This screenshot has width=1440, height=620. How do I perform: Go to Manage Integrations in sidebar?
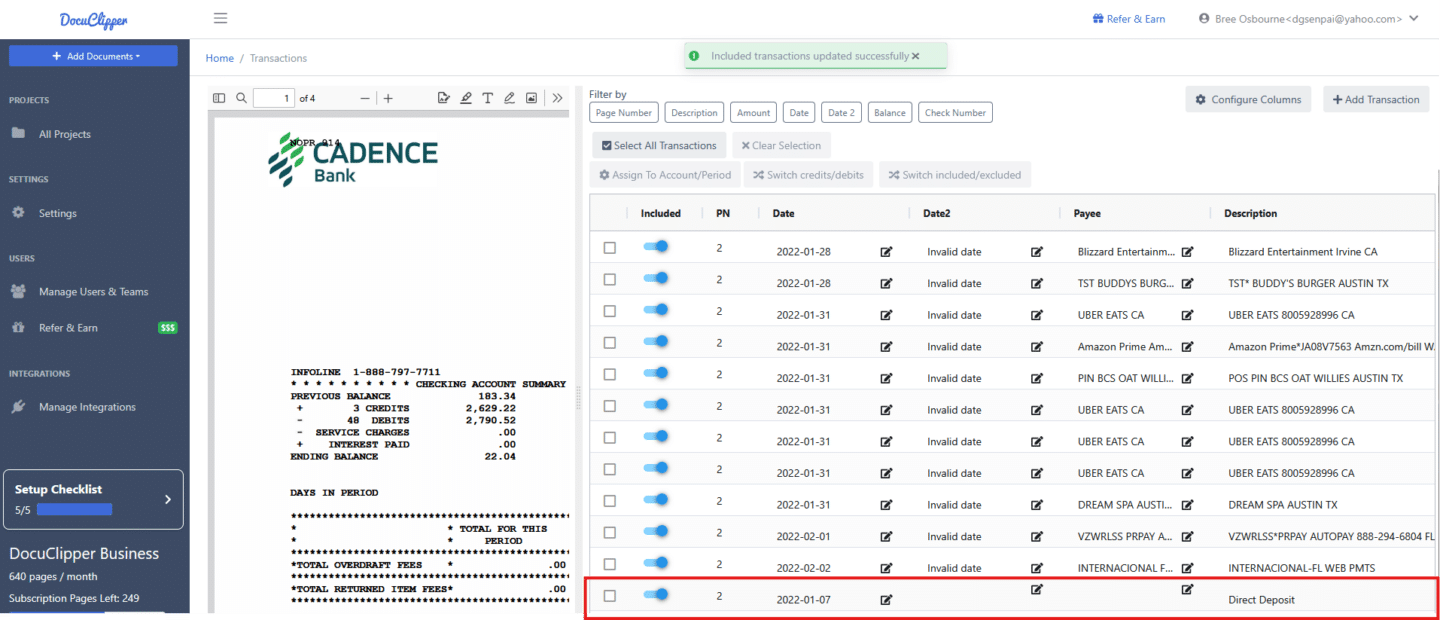tap(87, 407)
